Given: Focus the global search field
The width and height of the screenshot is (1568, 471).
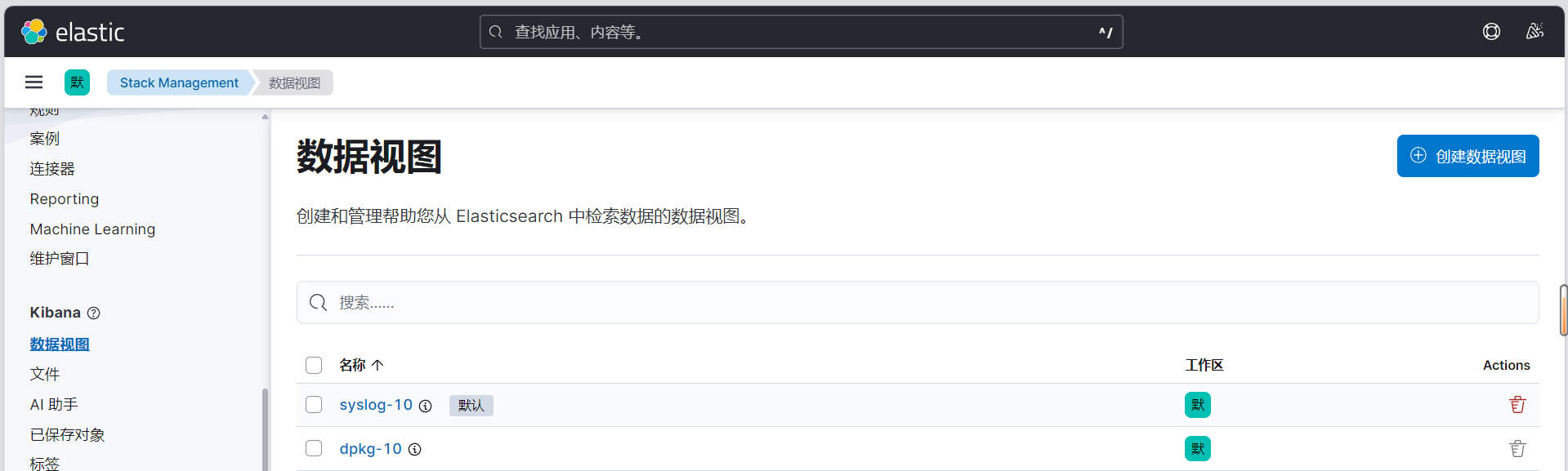Looking at the screenshot, I should click(x=801, y=32).
